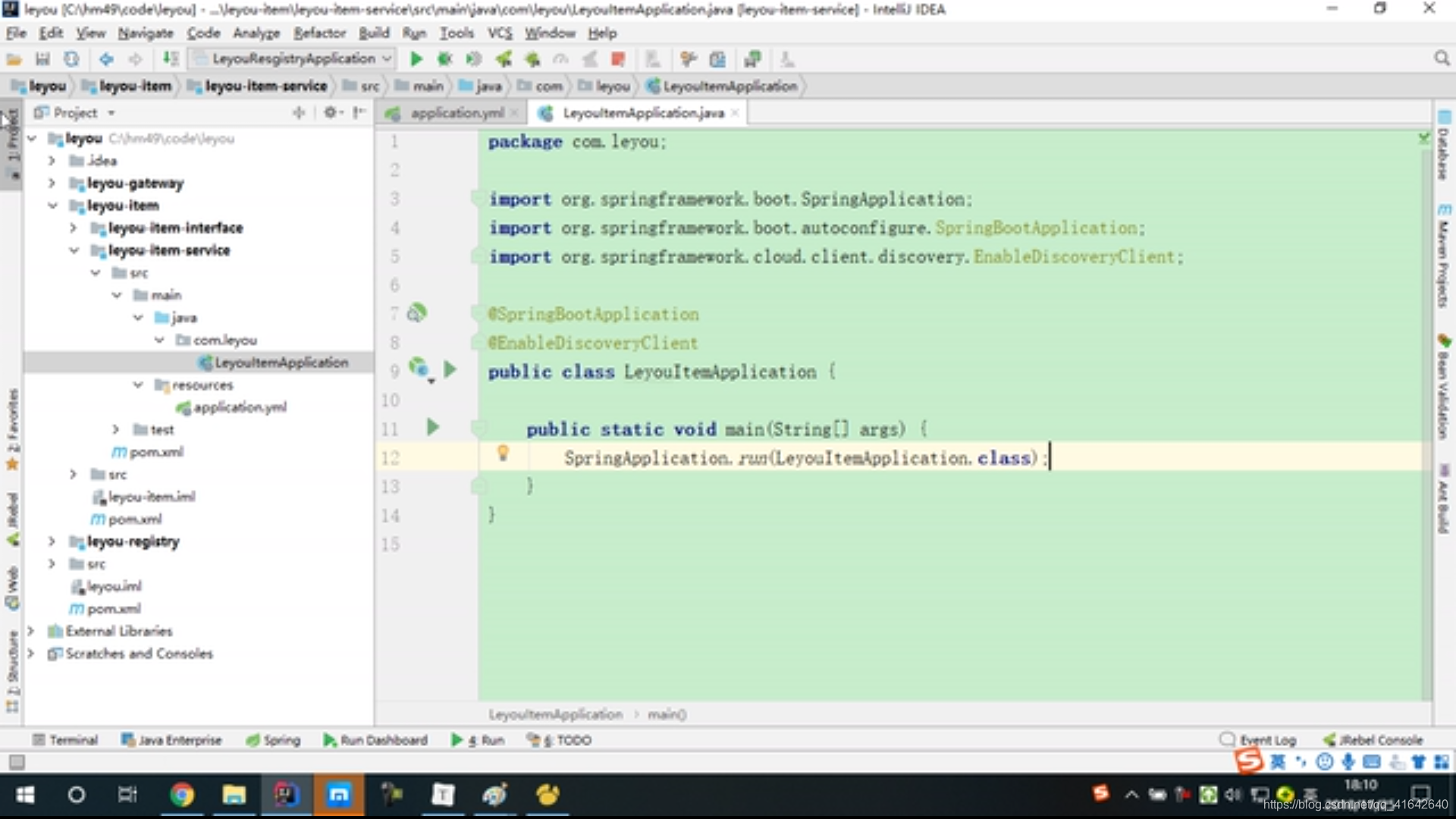Viewport: 1456px width, 819px height.
Task: Click the run gutter arrow on line 11
Action: [x=432, y=428]
